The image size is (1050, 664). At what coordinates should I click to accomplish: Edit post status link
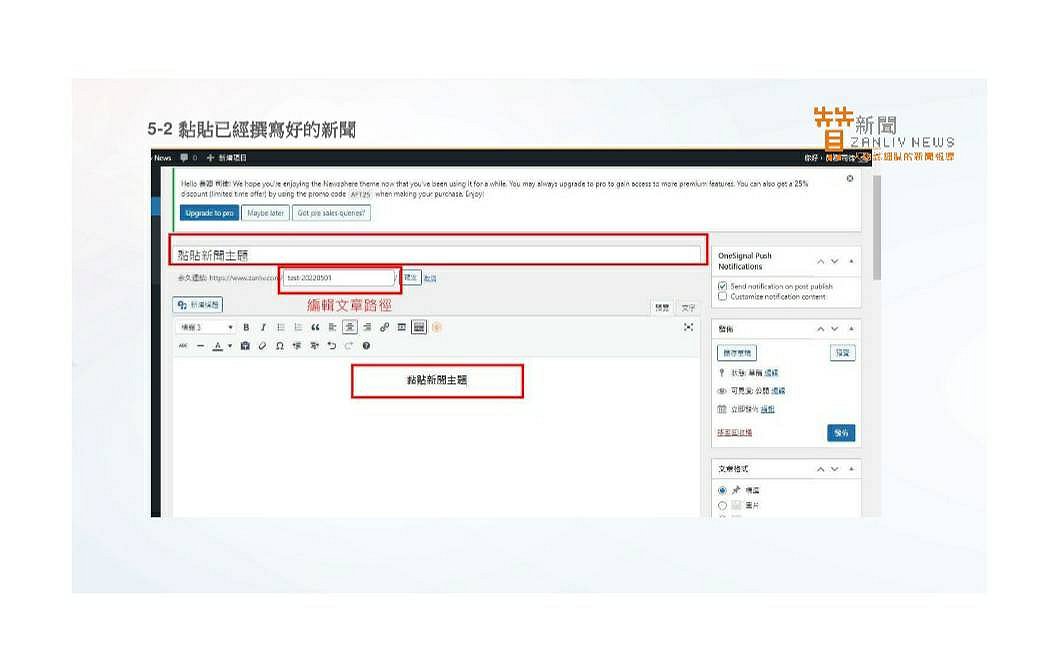tap(771, 373)
